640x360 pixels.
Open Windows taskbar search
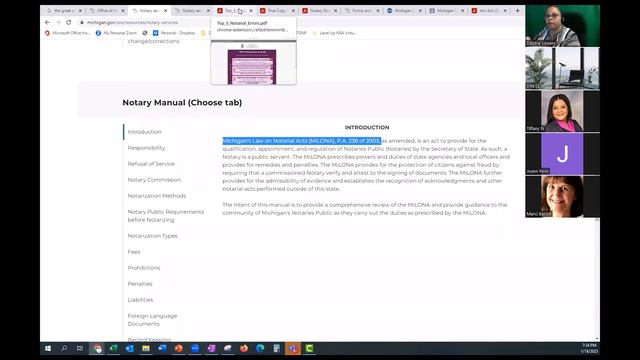[64, 348]
